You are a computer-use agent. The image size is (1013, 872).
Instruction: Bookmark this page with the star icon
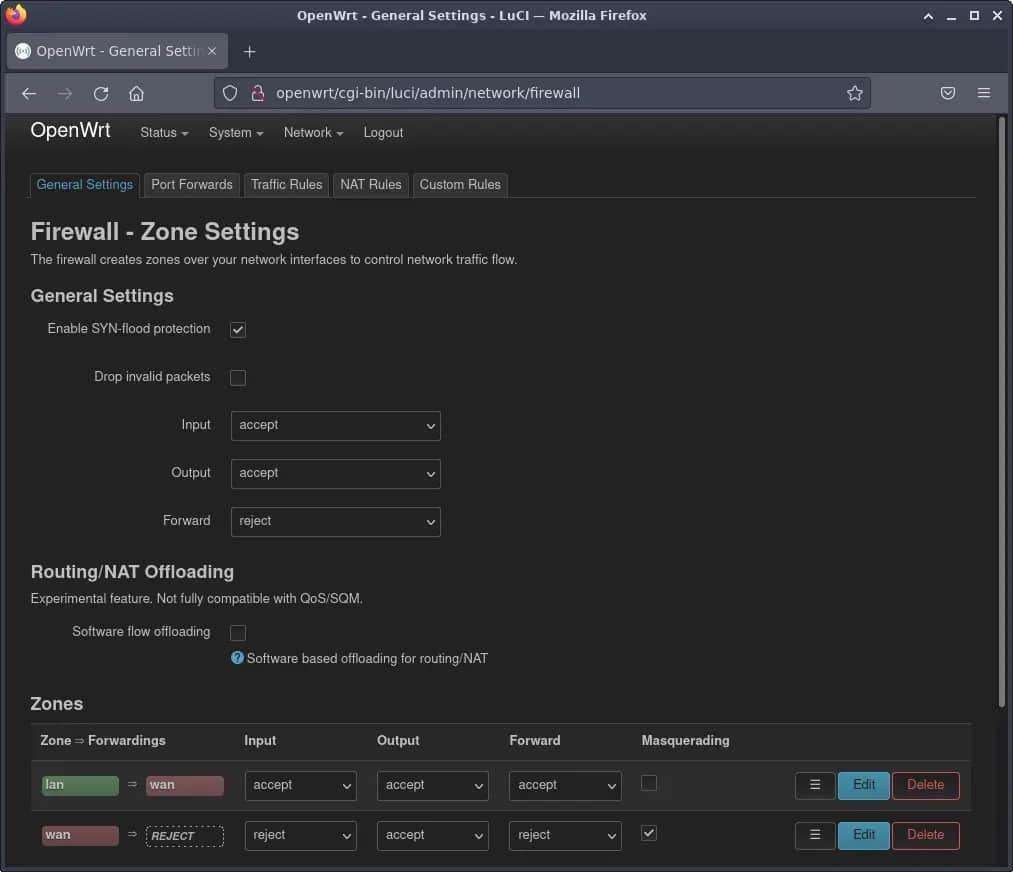pos(854,93)
